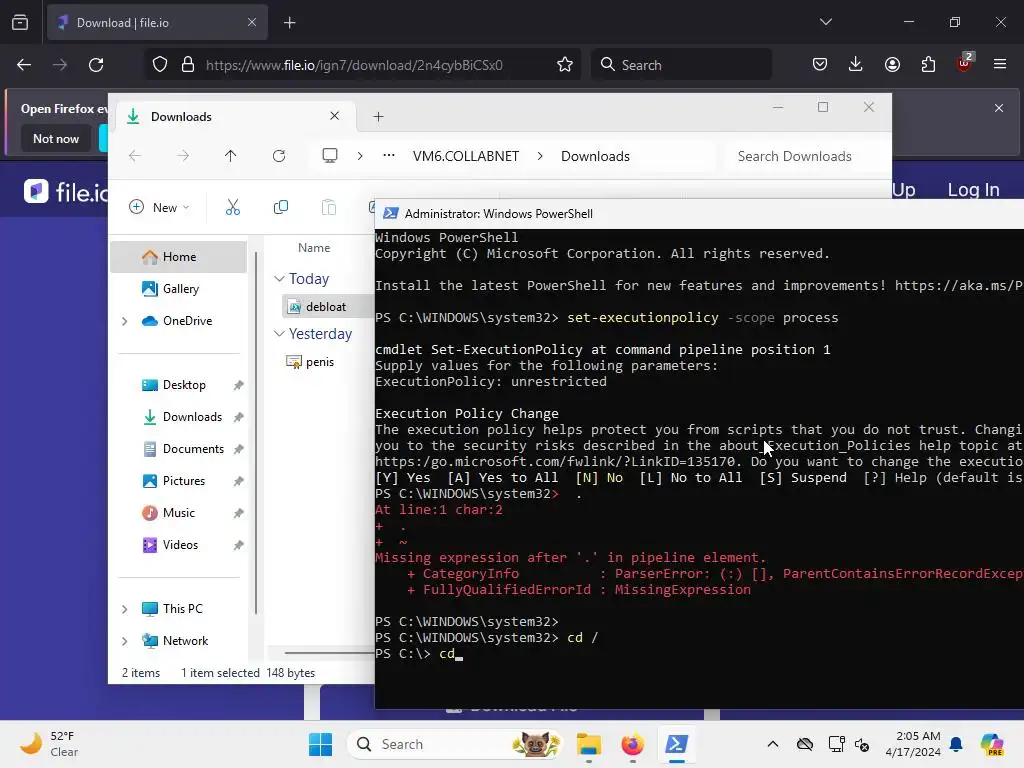The width and height of the screenshot is (1024, 768).
Task: Refresh the Explorer Downloads folder
Action: pyautogui.click(x=279, y=156)
